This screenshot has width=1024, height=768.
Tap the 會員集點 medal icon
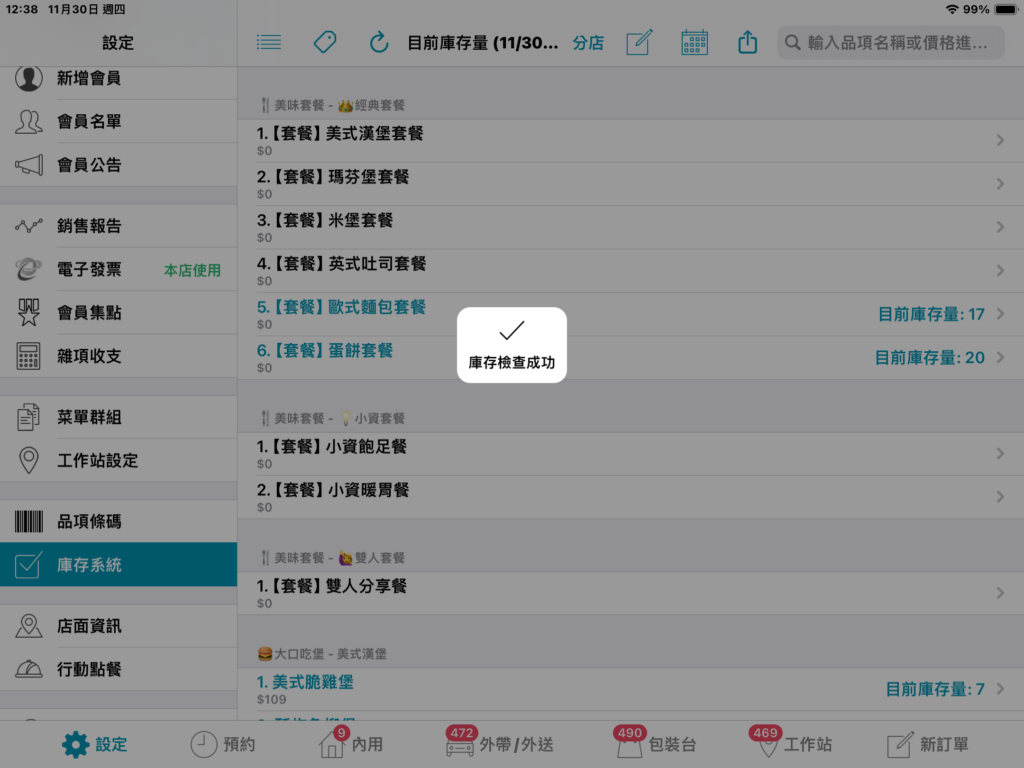(x=28, y=313)
